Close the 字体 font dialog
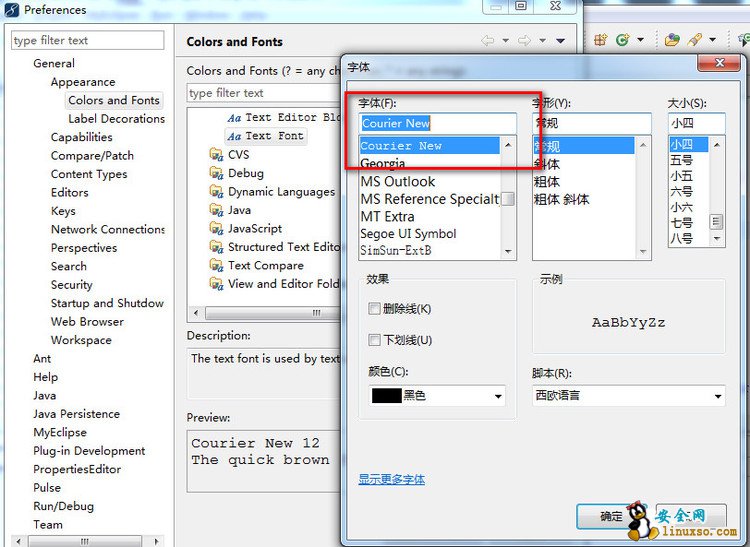 tap(719, 63)
